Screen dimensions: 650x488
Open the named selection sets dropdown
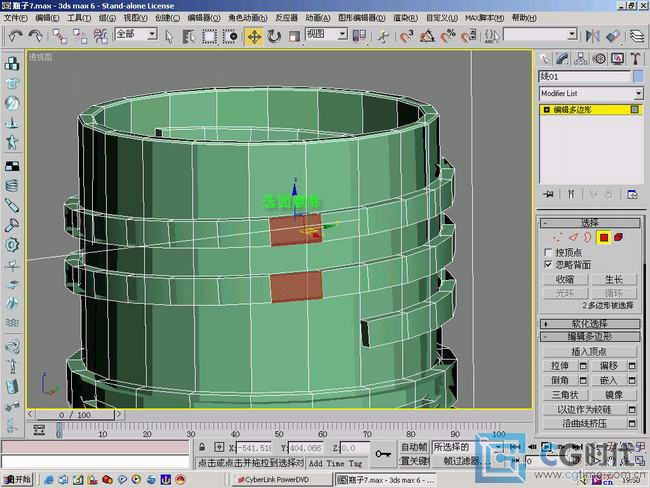(x=572, y=34)
